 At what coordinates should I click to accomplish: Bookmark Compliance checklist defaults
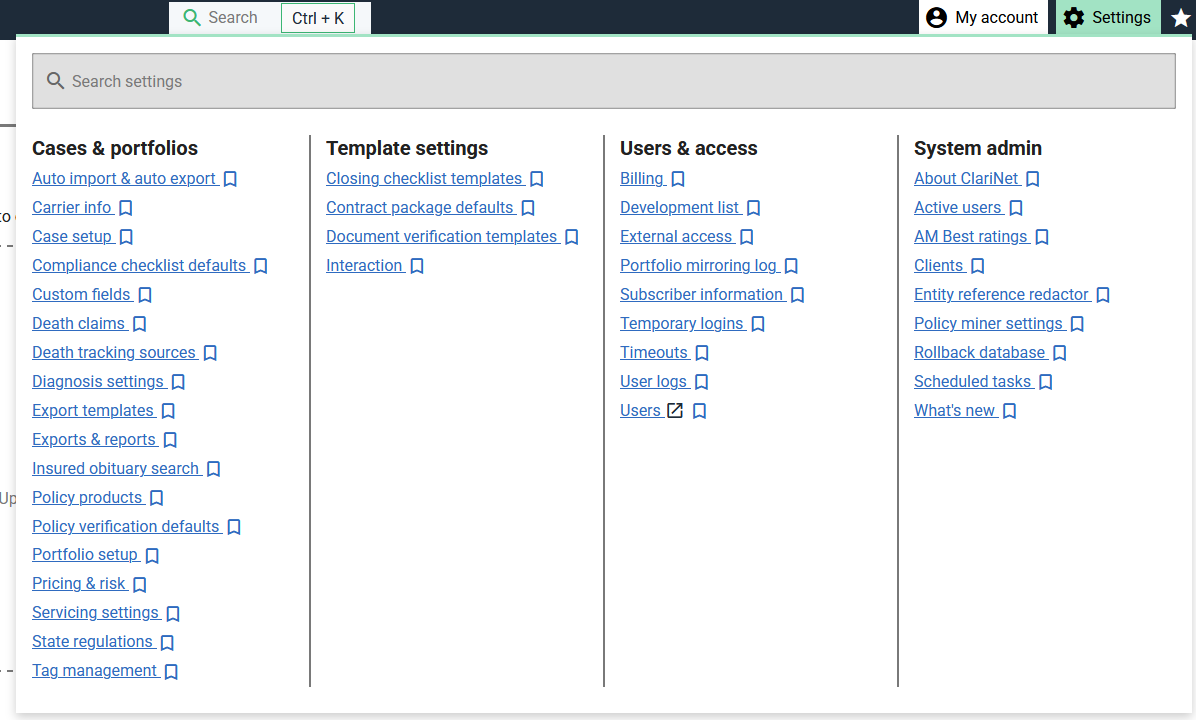tap(261, 266)
